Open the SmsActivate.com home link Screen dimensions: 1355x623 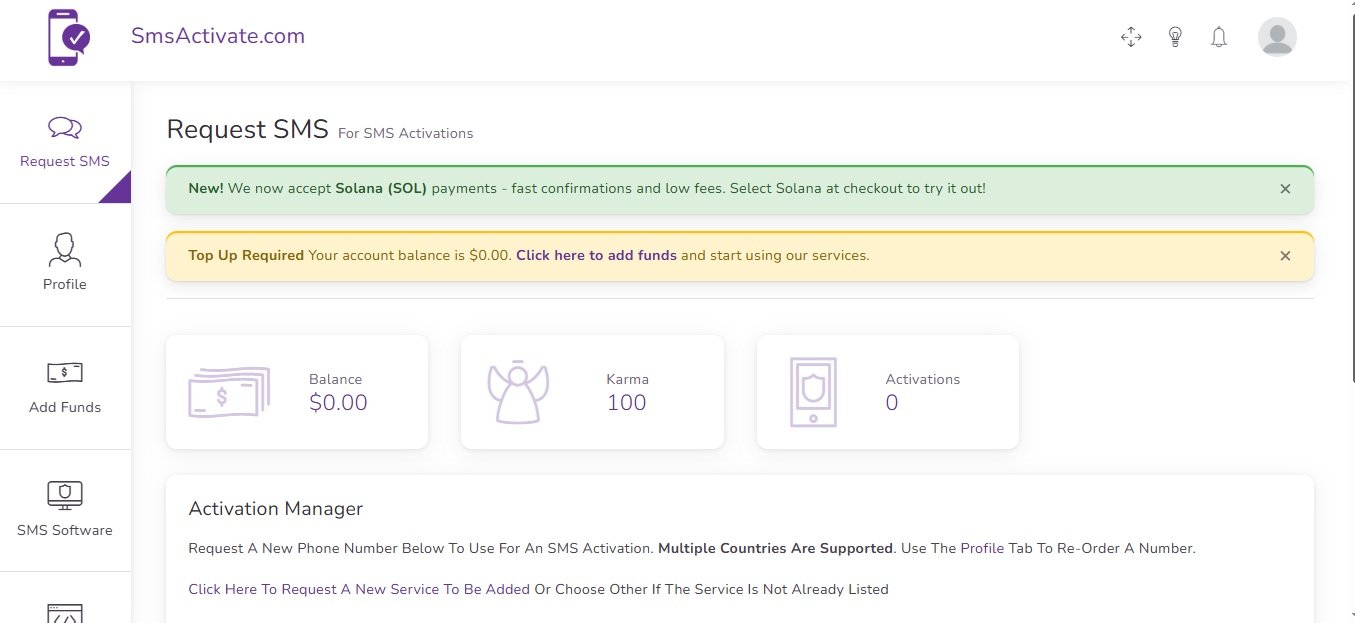[x=218, y=36]
